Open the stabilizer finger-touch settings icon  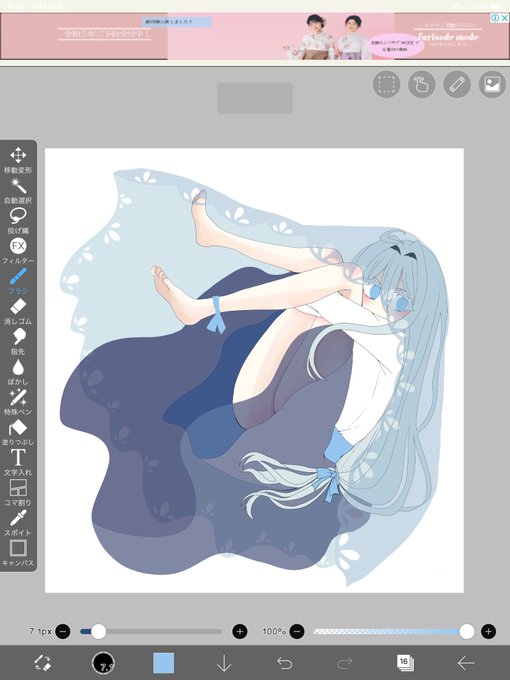click(x=422, y=84)
